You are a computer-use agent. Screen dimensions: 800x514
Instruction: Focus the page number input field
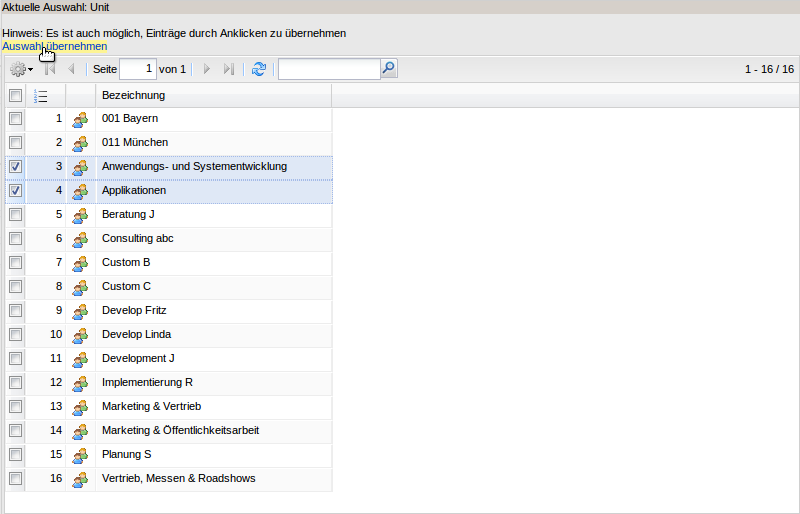(x=138, y=69)
